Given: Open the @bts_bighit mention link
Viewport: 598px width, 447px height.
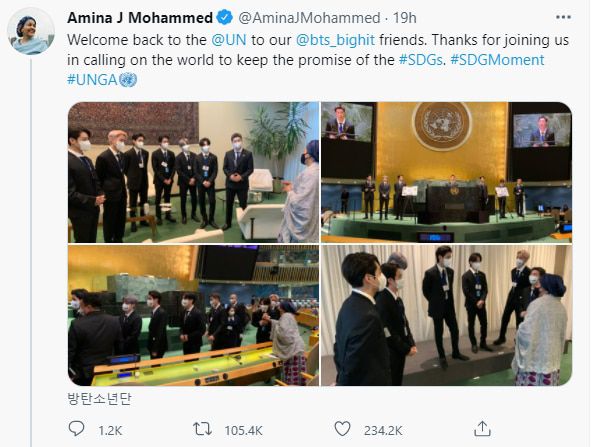Looking at the screenshot, I should click(x=335, y=40).
